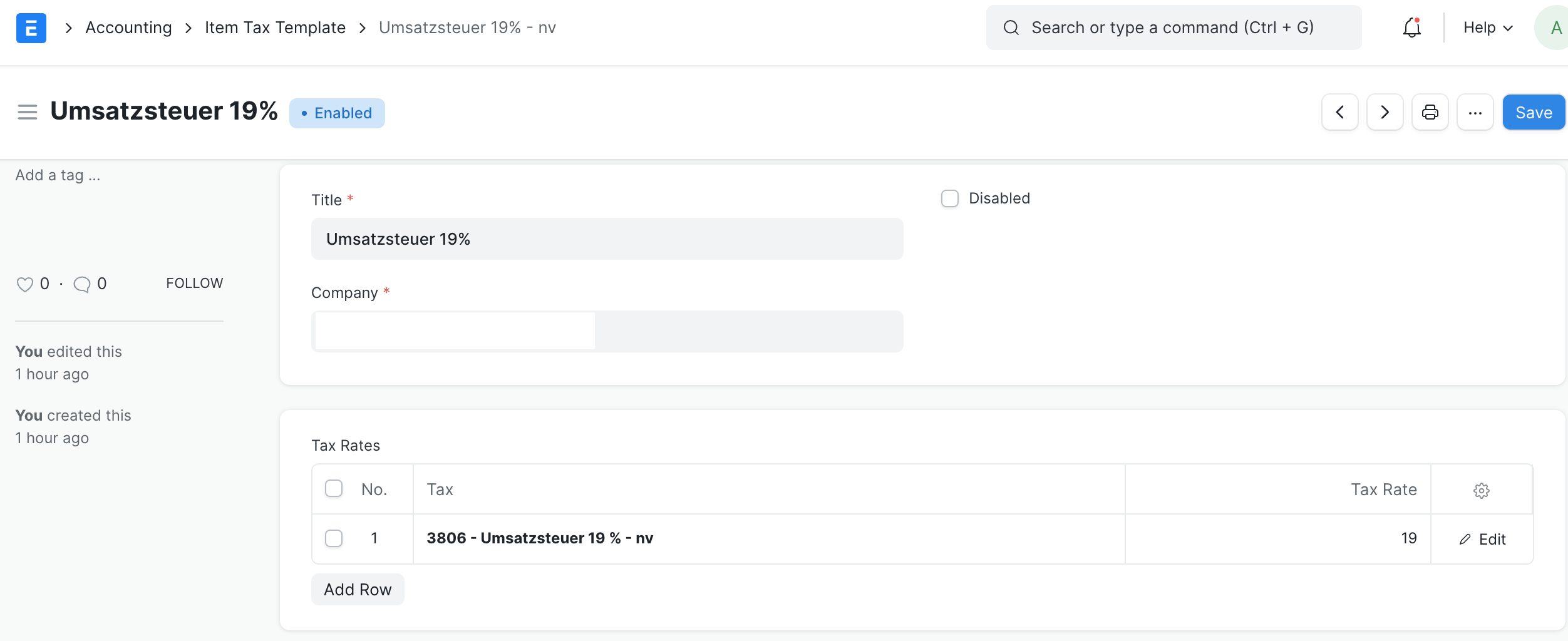
Task: Open the notification bell
Action: point(1411,28)
